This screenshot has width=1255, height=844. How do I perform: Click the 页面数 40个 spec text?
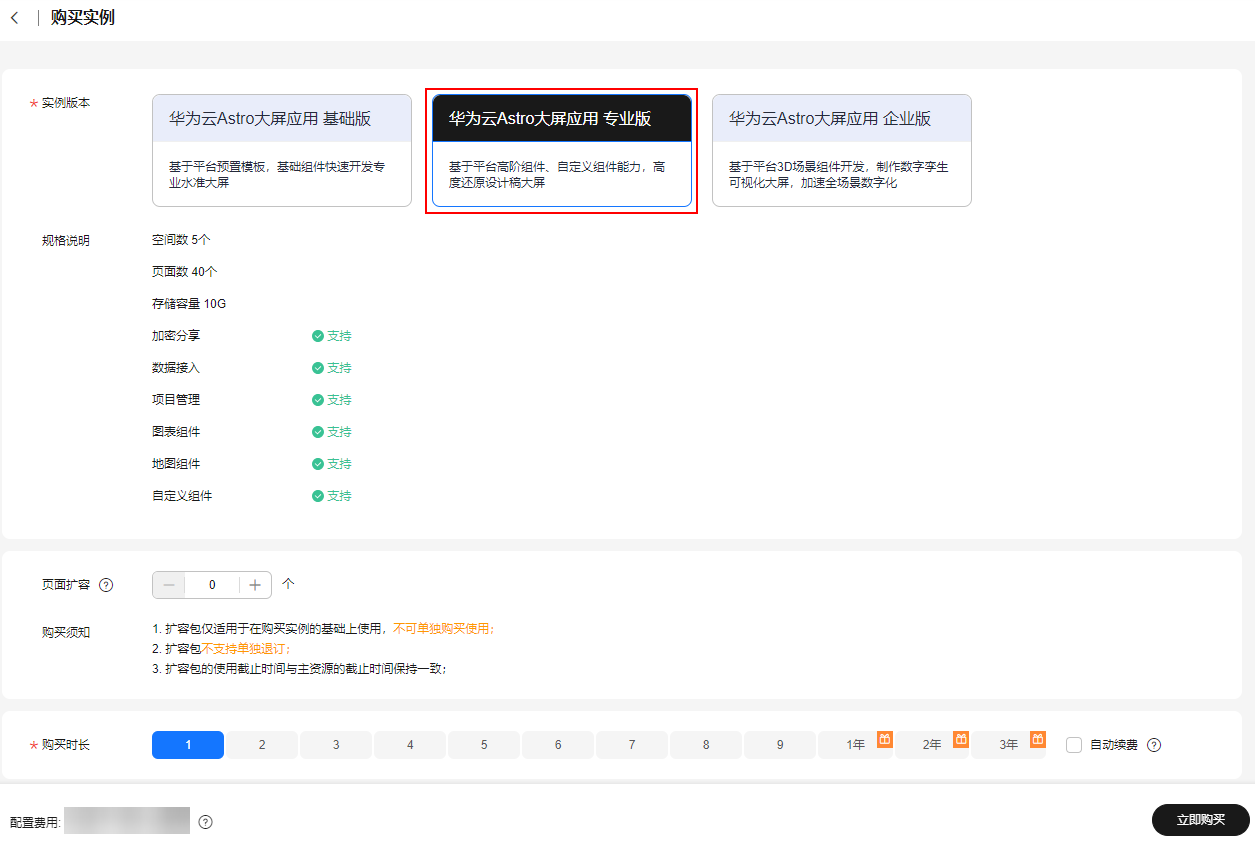click(185, 272)
